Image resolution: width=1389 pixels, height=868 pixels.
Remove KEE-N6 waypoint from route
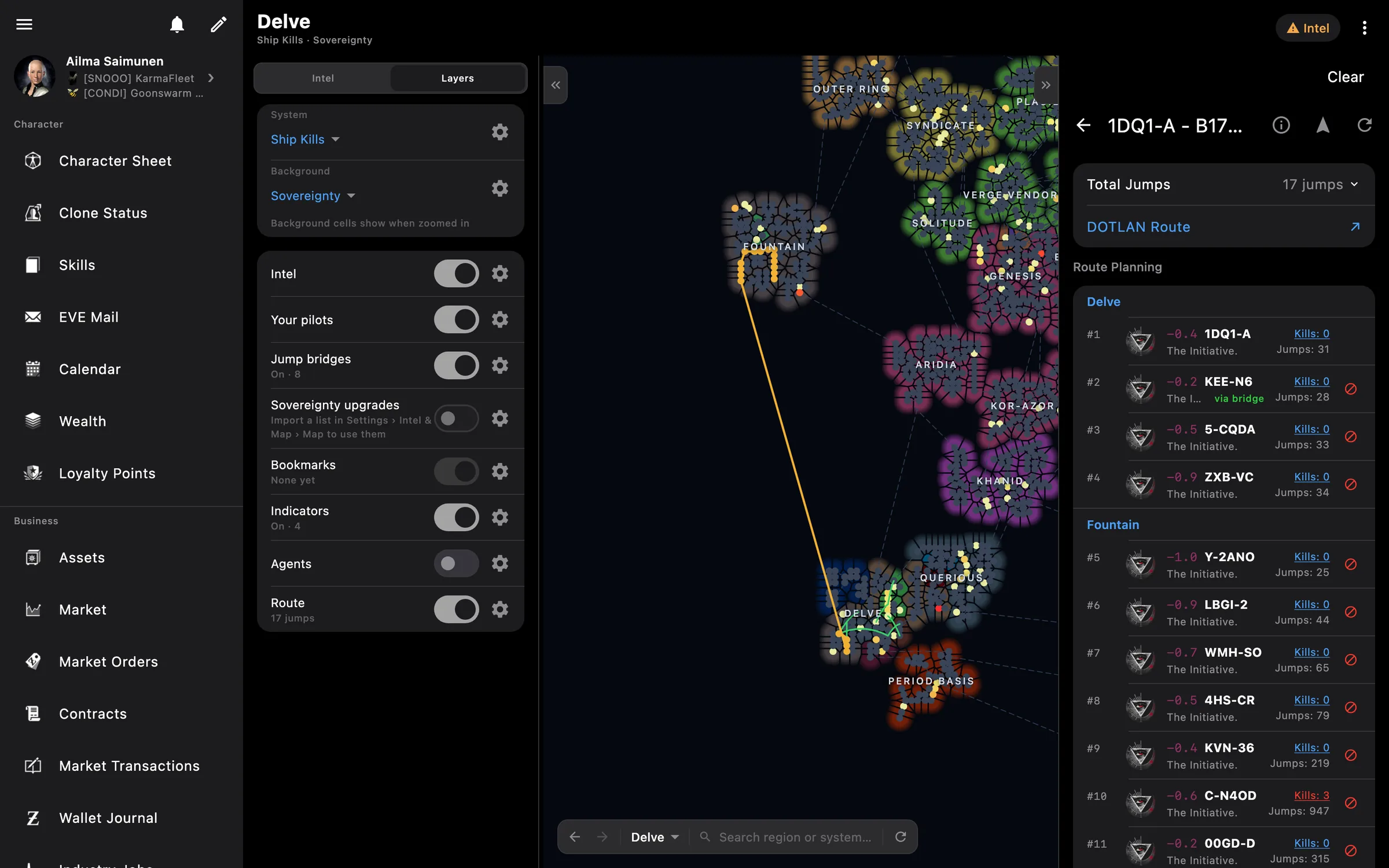pyautogui.click(x=1351, y=389)
